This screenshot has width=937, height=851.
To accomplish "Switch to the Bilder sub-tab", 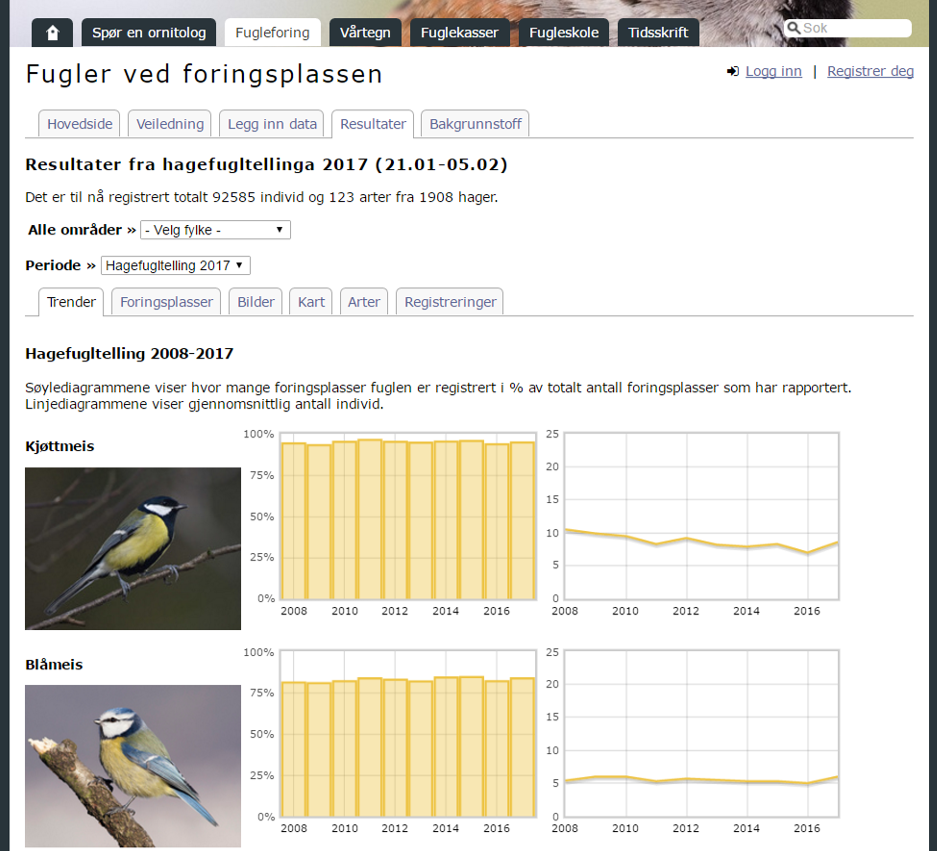I will pyautogui.click(x=256, y=302).
